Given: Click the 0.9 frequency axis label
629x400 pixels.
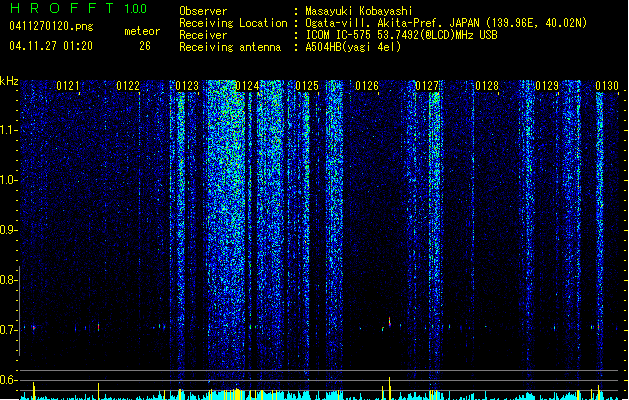Looking at the screenshot, I should click(x=8, y=230).
